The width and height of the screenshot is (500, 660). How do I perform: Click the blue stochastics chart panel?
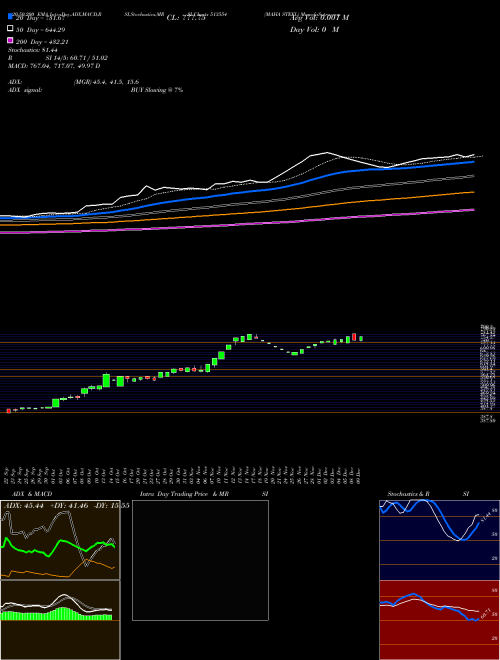coord(439,540)
